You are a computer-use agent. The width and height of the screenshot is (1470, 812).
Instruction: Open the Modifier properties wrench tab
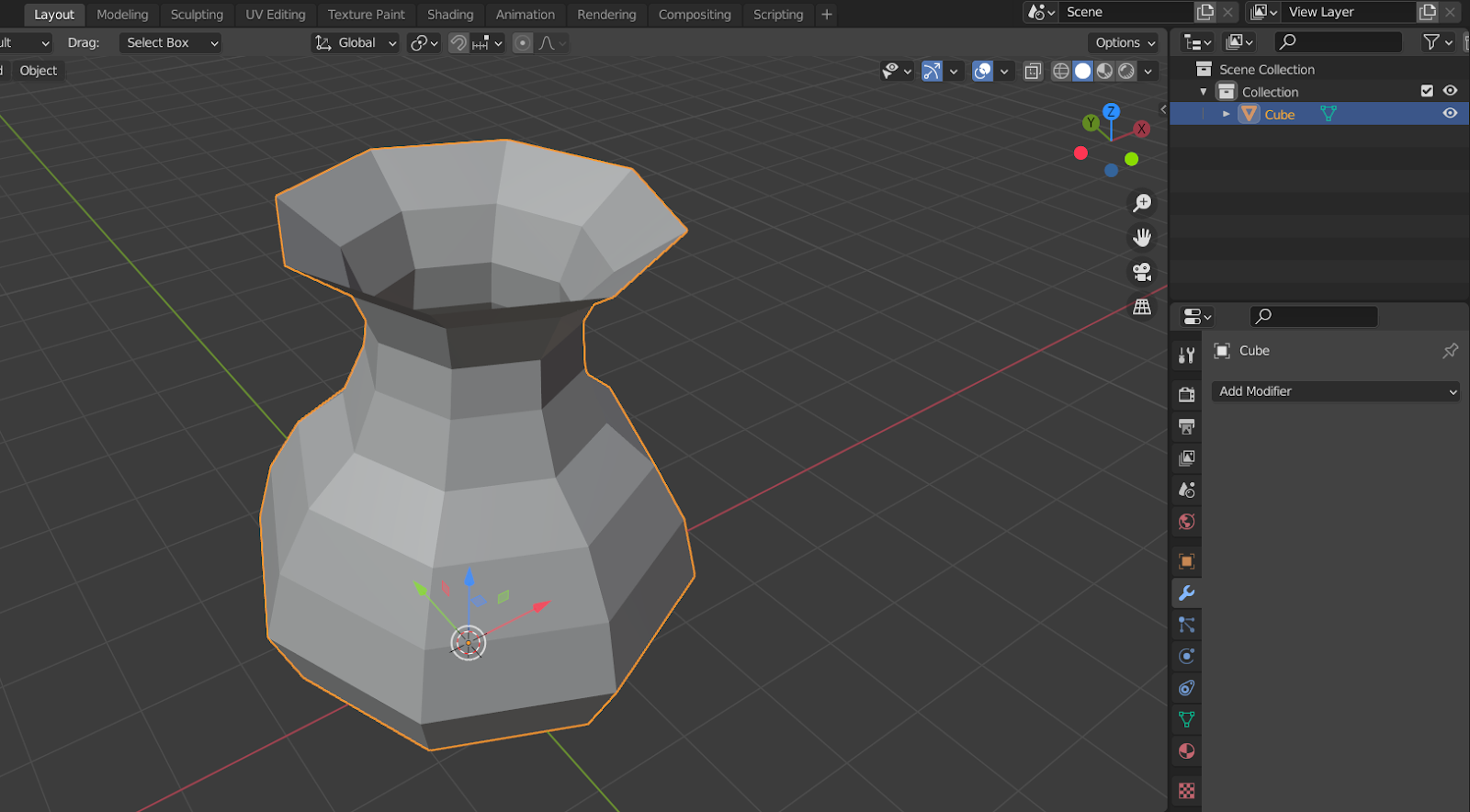pyautogui.click(x=1186, y=593)
